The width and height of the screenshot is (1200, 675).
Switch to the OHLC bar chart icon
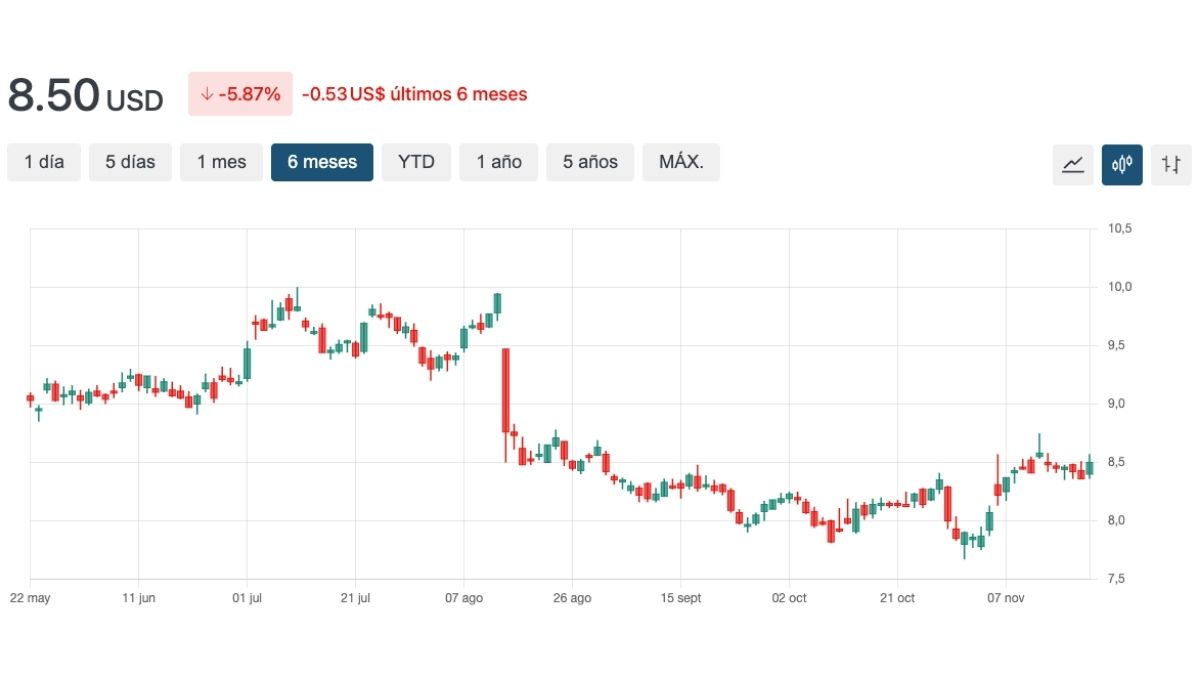click(x=1171, y=164)
